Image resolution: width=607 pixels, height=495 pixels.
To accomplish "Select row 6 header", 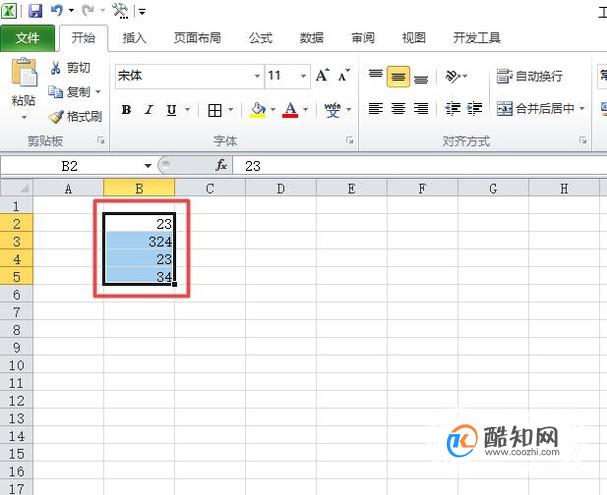I will click(17, 295).
